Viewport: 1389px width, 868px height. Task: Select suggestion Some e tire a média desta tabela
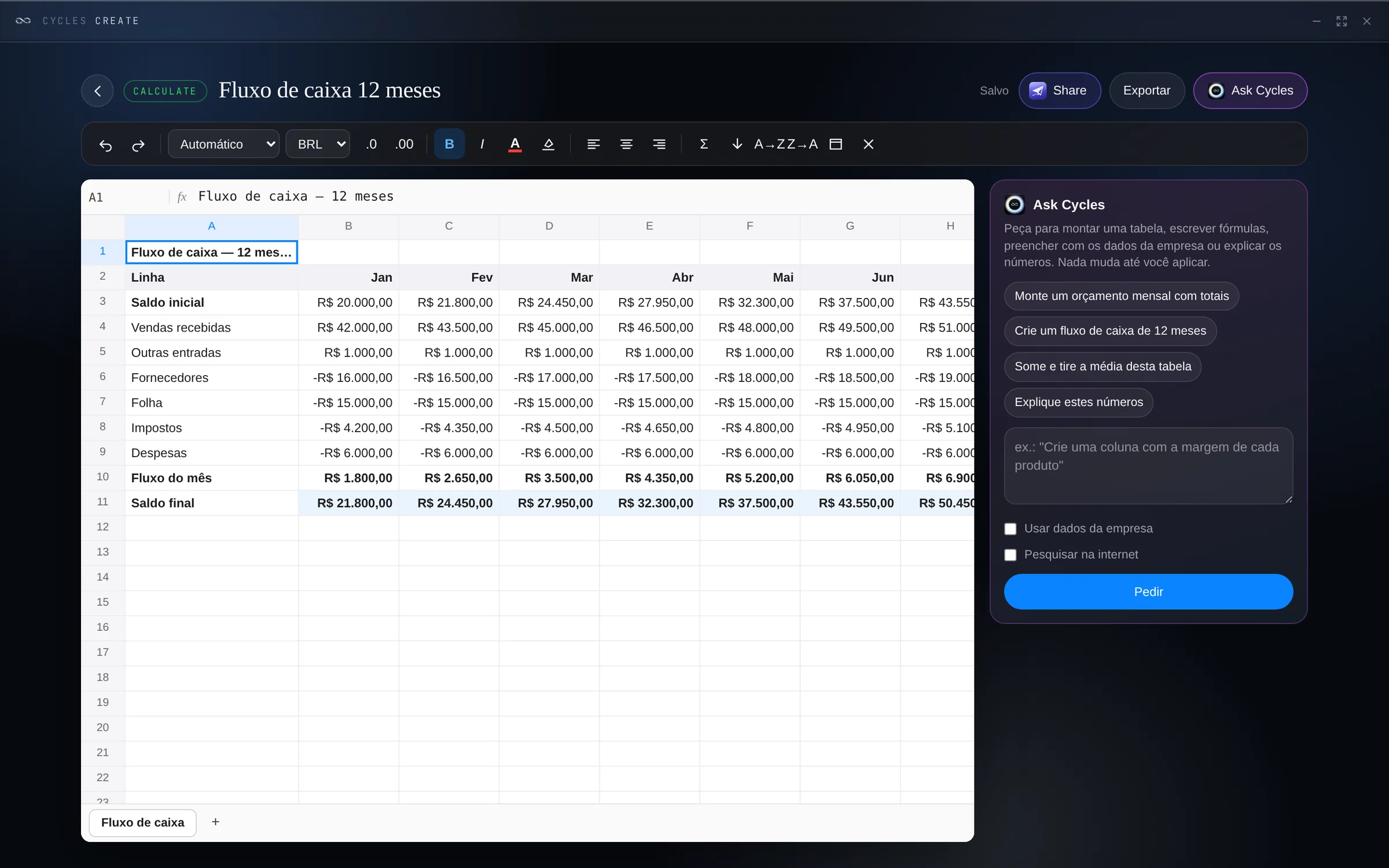[1103, 367]
